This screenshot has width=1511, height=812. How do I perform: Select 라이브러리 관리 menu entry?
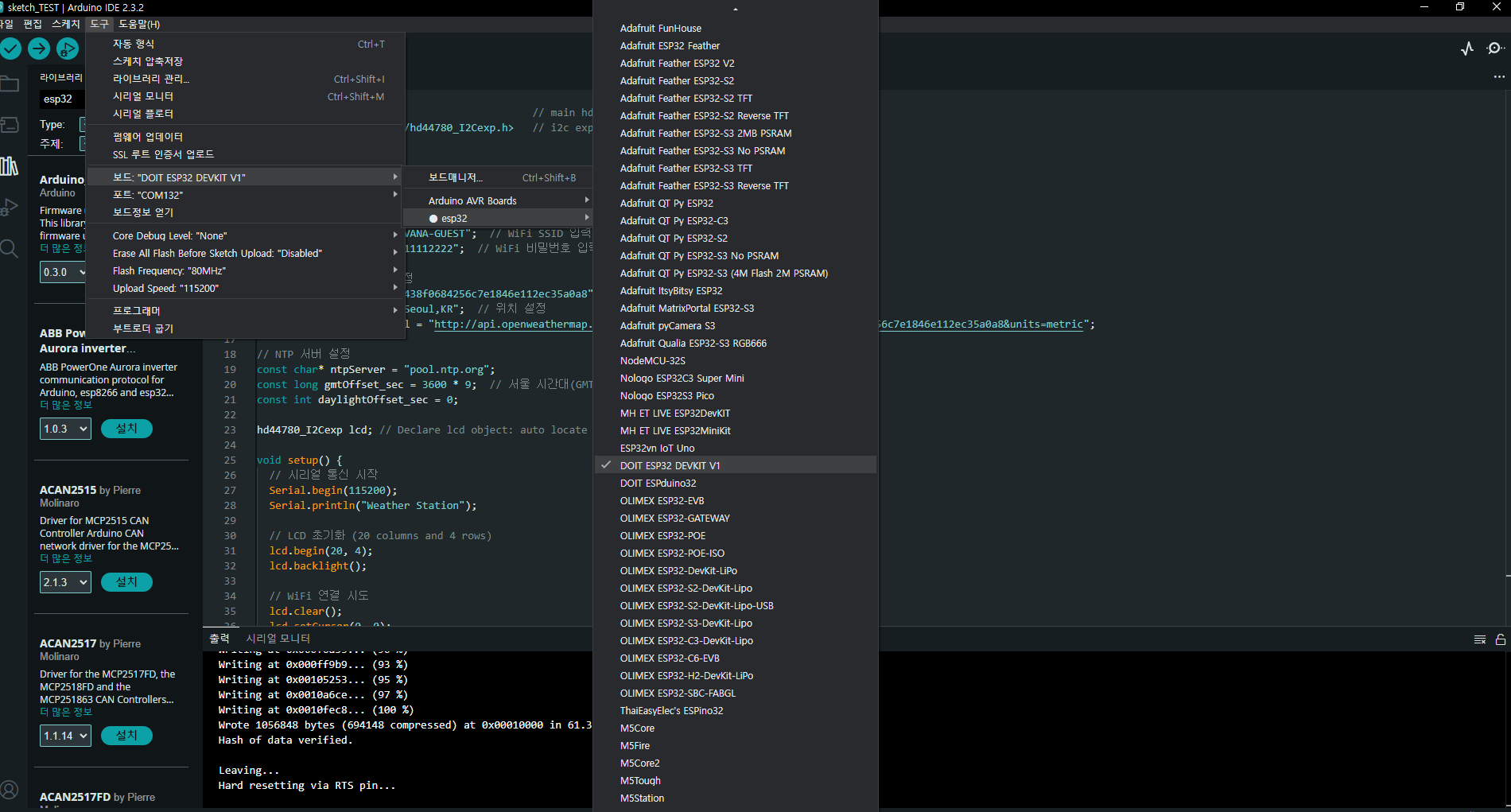(x=246, y=80)
